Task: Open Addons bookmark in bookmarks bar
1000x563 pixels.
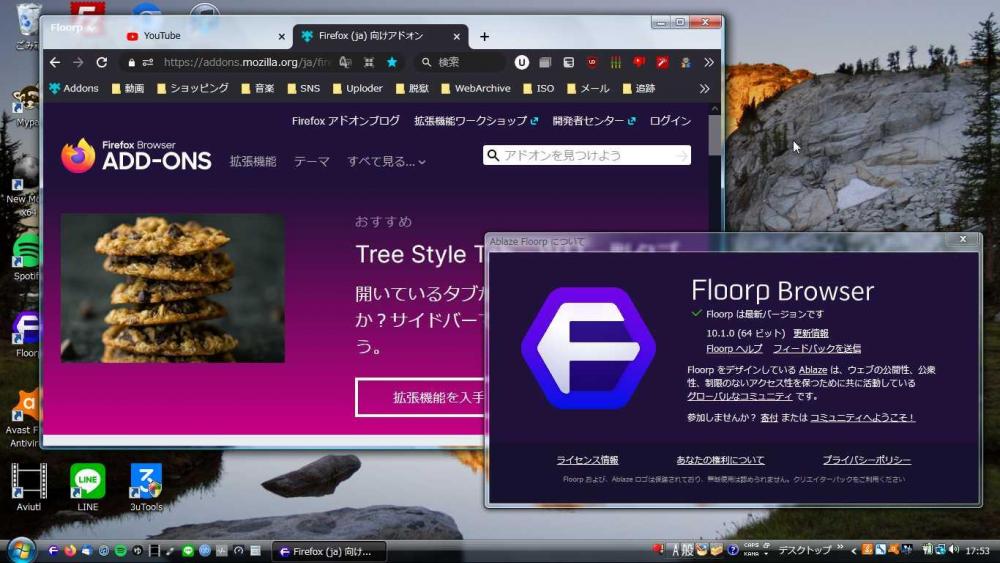Action: [x=74, y=89]
